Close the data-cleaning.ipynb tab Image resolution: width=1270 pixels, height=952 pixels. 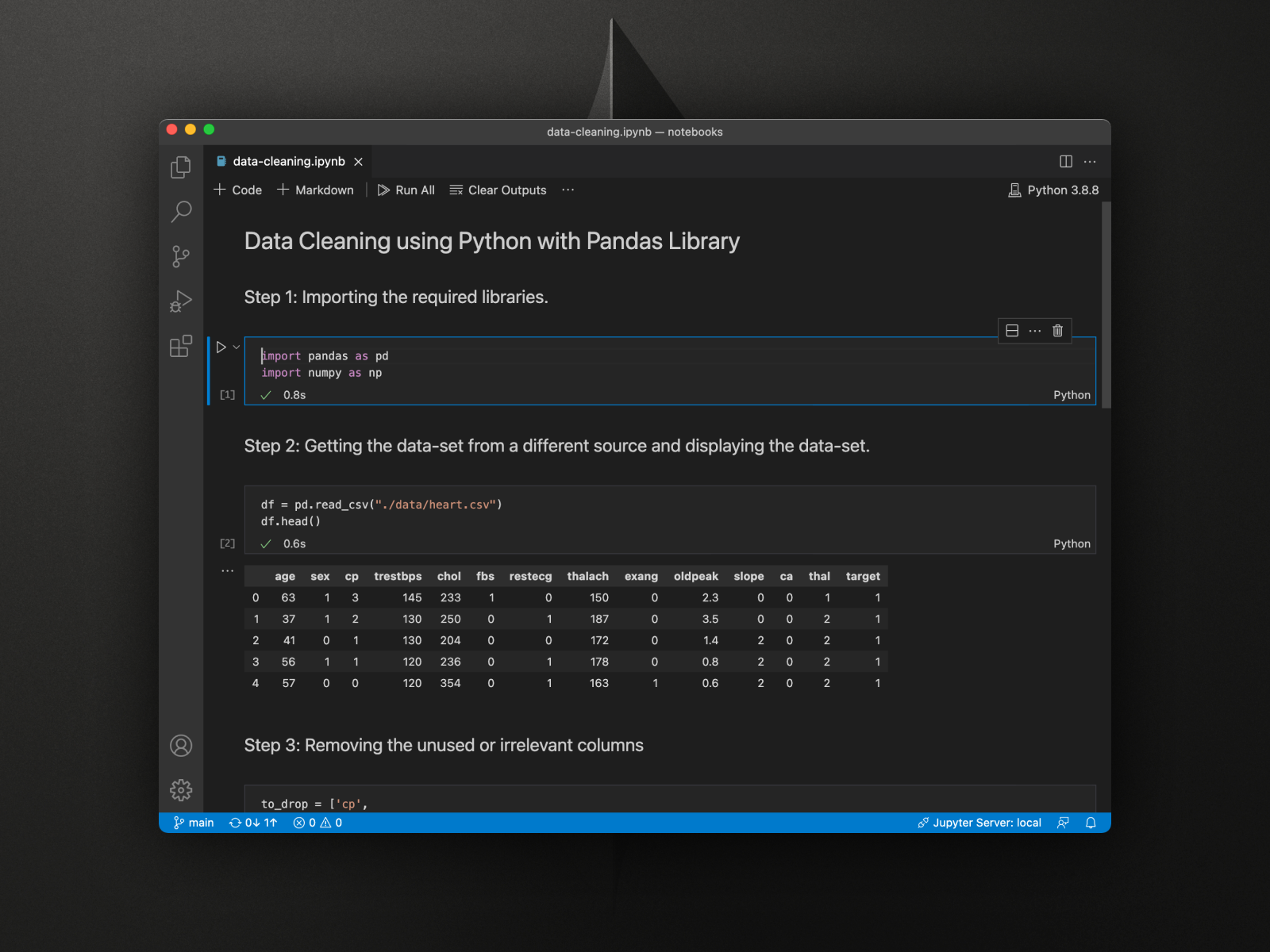click(359, 162)
